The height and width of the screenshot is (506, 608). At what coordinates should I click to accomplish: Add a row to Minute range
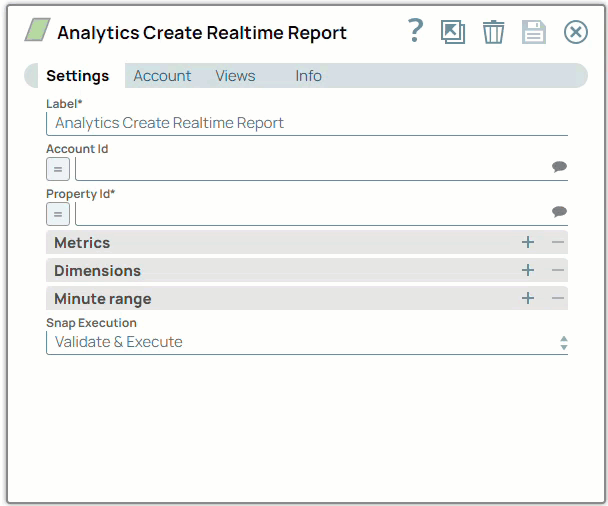click(x=528, y=298)
